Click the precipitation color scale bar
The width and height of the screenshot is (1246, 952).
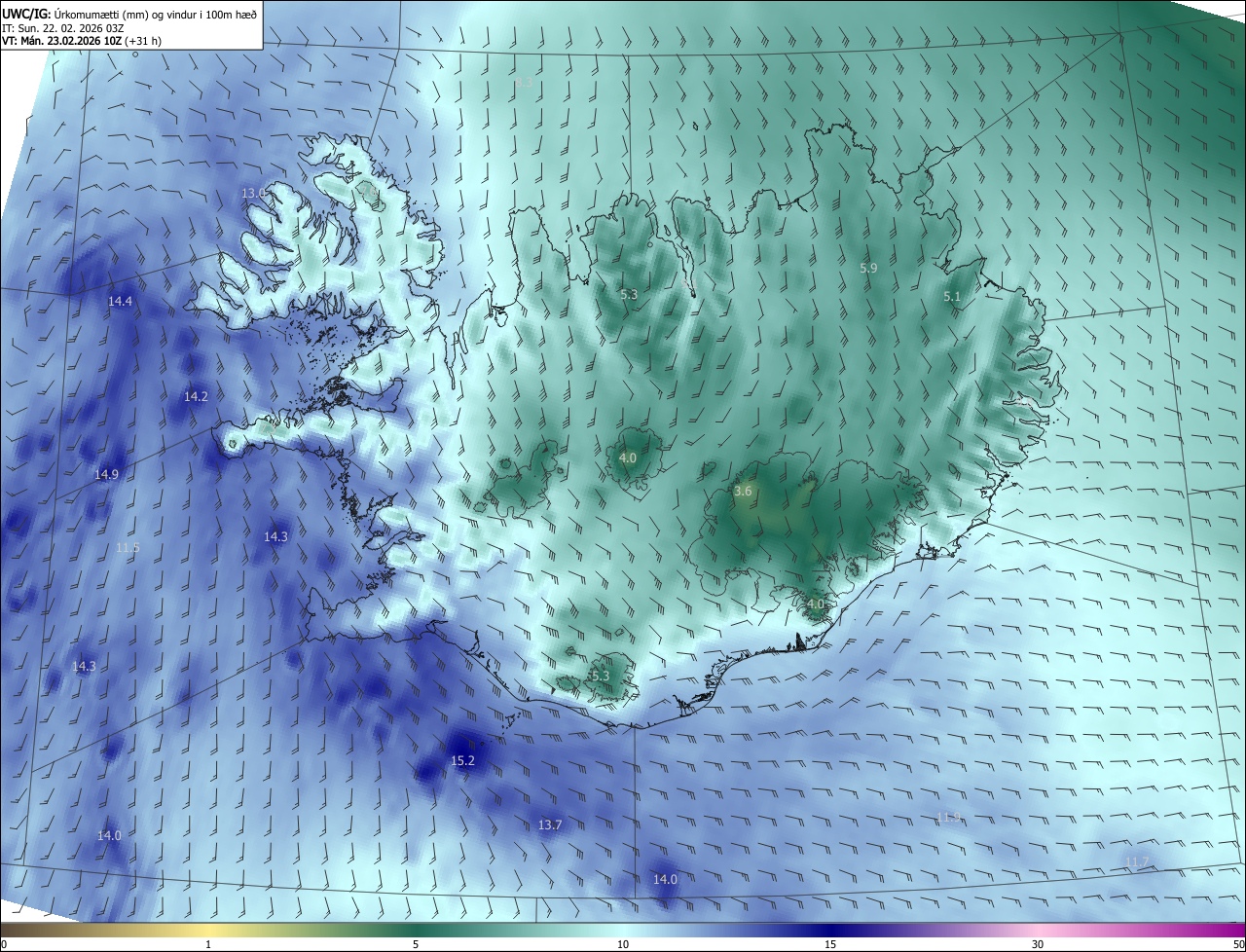tap(623, 930)
